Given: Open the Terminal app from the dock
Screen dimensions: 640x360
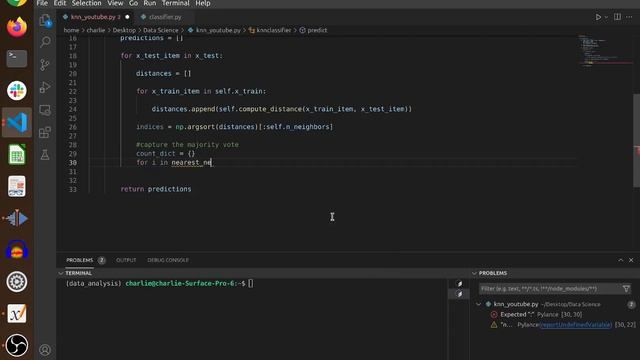Looking at the screenshot, I should click(17, 58).
